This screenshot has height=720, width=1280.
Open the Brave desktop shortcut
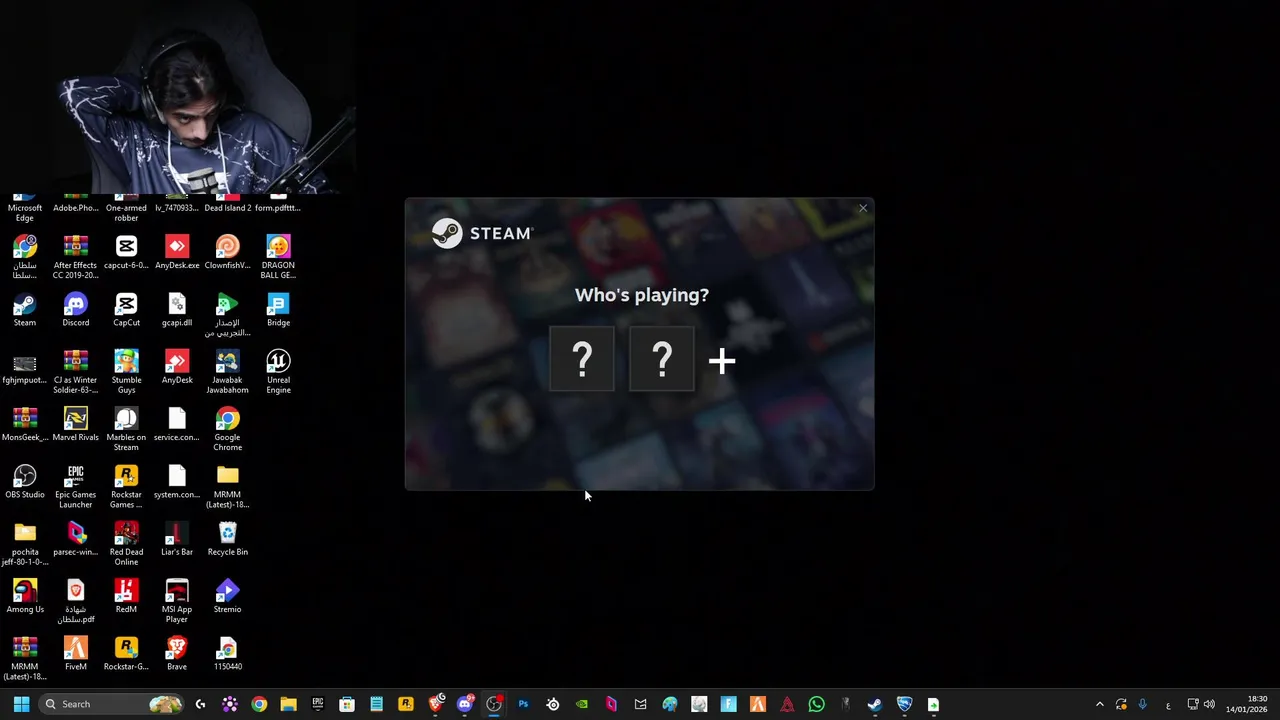pyautogui.click(x=177, y=653)
